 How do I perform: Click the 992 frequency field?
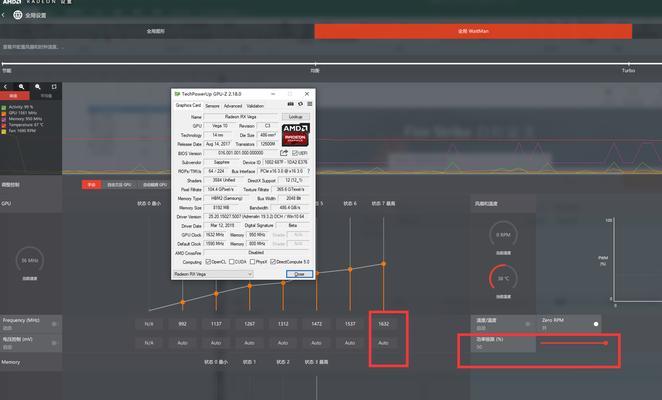[182, 324]
